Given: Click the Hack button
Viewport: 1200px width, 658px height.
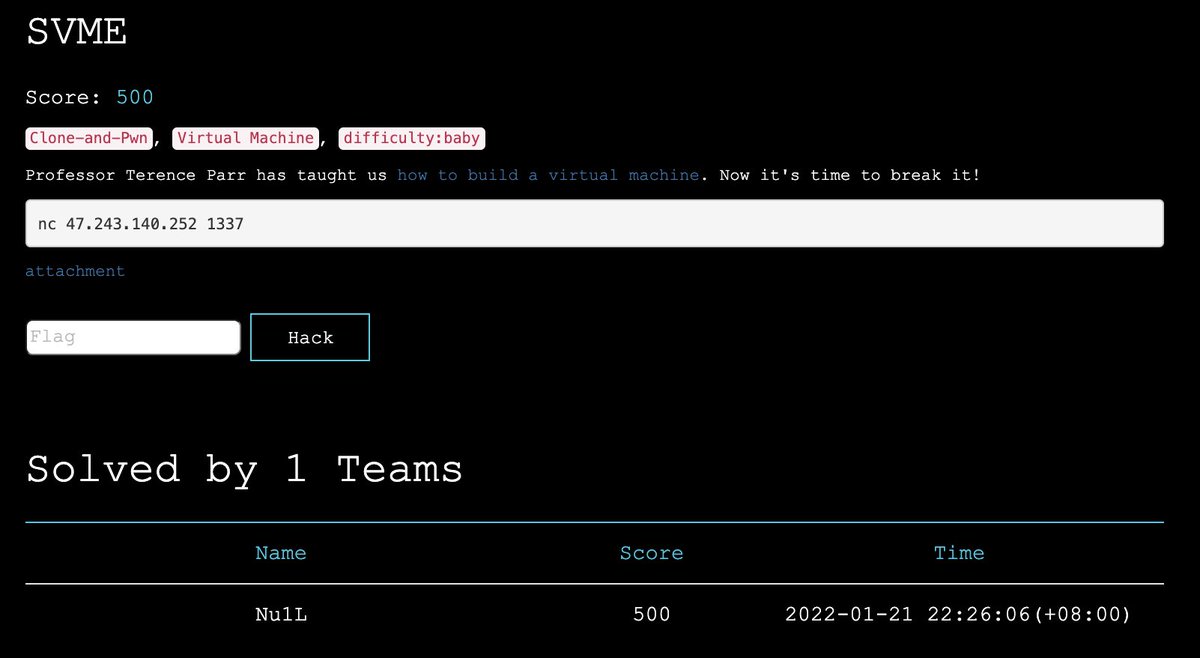Looking at the screenshot, I should tap(309, 337).
